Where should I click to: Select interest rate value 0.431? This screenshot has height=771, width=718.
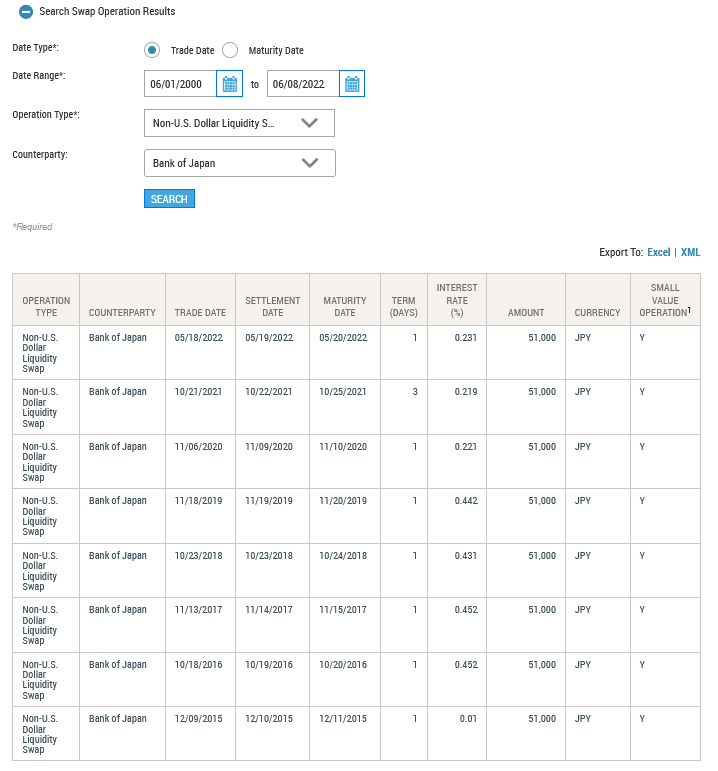click(466, 556)
